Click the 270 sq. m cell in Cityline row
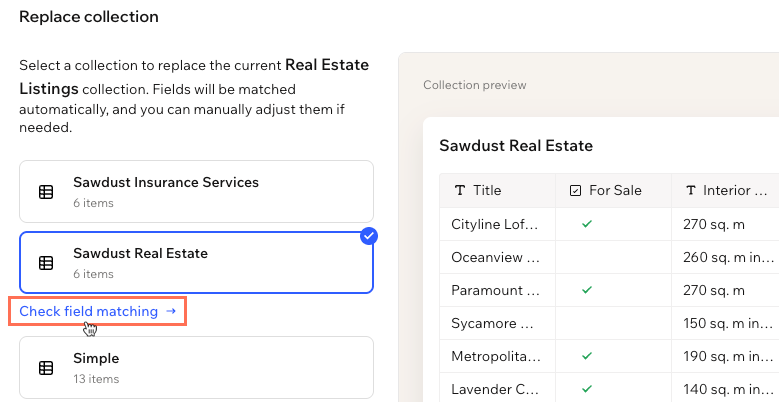The width and height of the screenshot is (779, 402). pos(725,224)
